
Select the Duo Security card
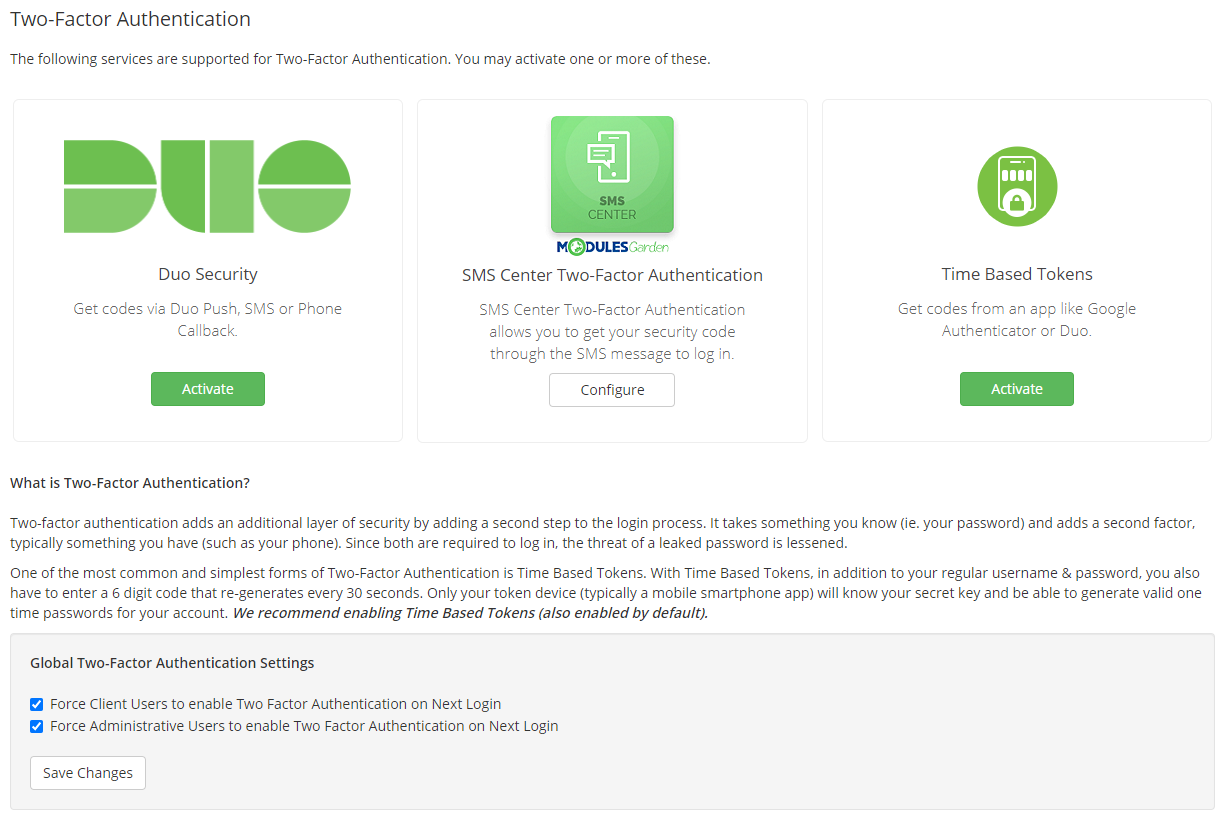[207, 270]
